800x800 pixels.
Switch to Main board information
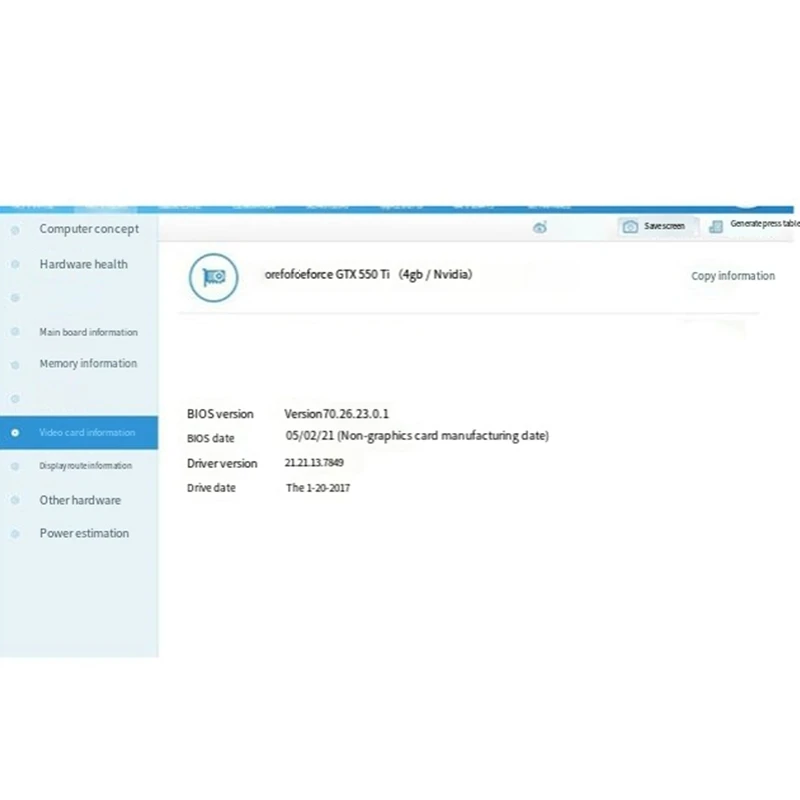coord(88,332)
